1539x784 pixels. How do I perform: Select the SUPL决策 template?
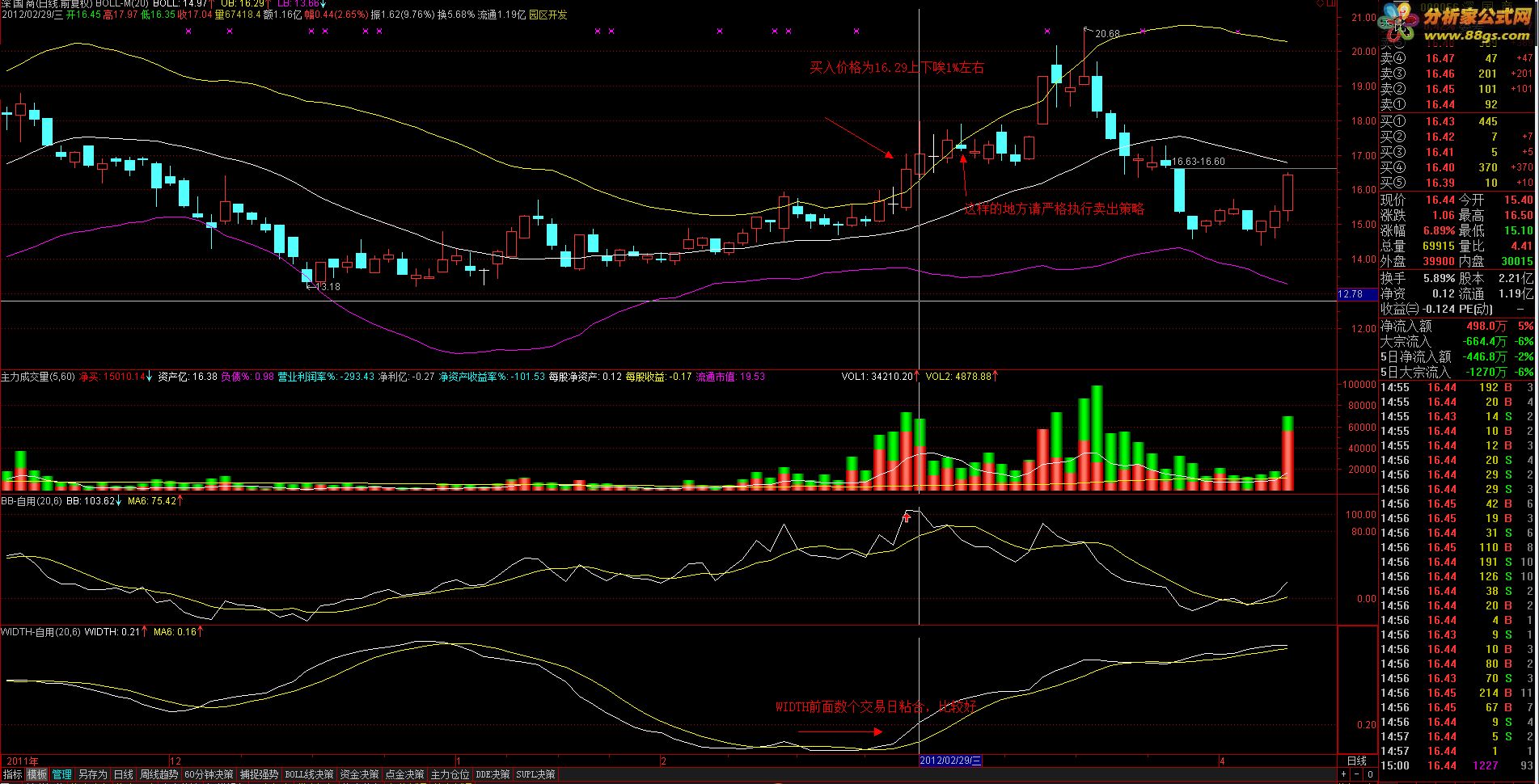pyautogui.click(x=536, y=774)
